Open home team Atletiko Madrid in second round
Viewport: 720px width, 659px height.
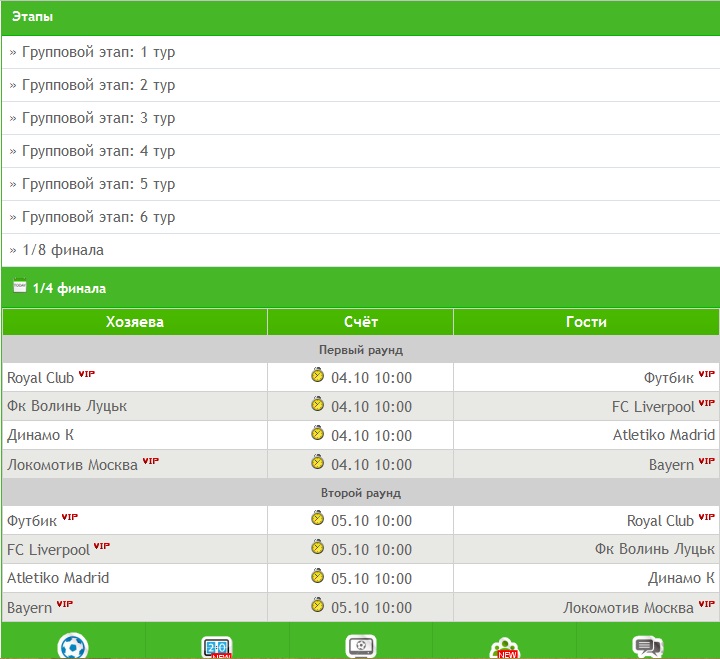point(58,578)
